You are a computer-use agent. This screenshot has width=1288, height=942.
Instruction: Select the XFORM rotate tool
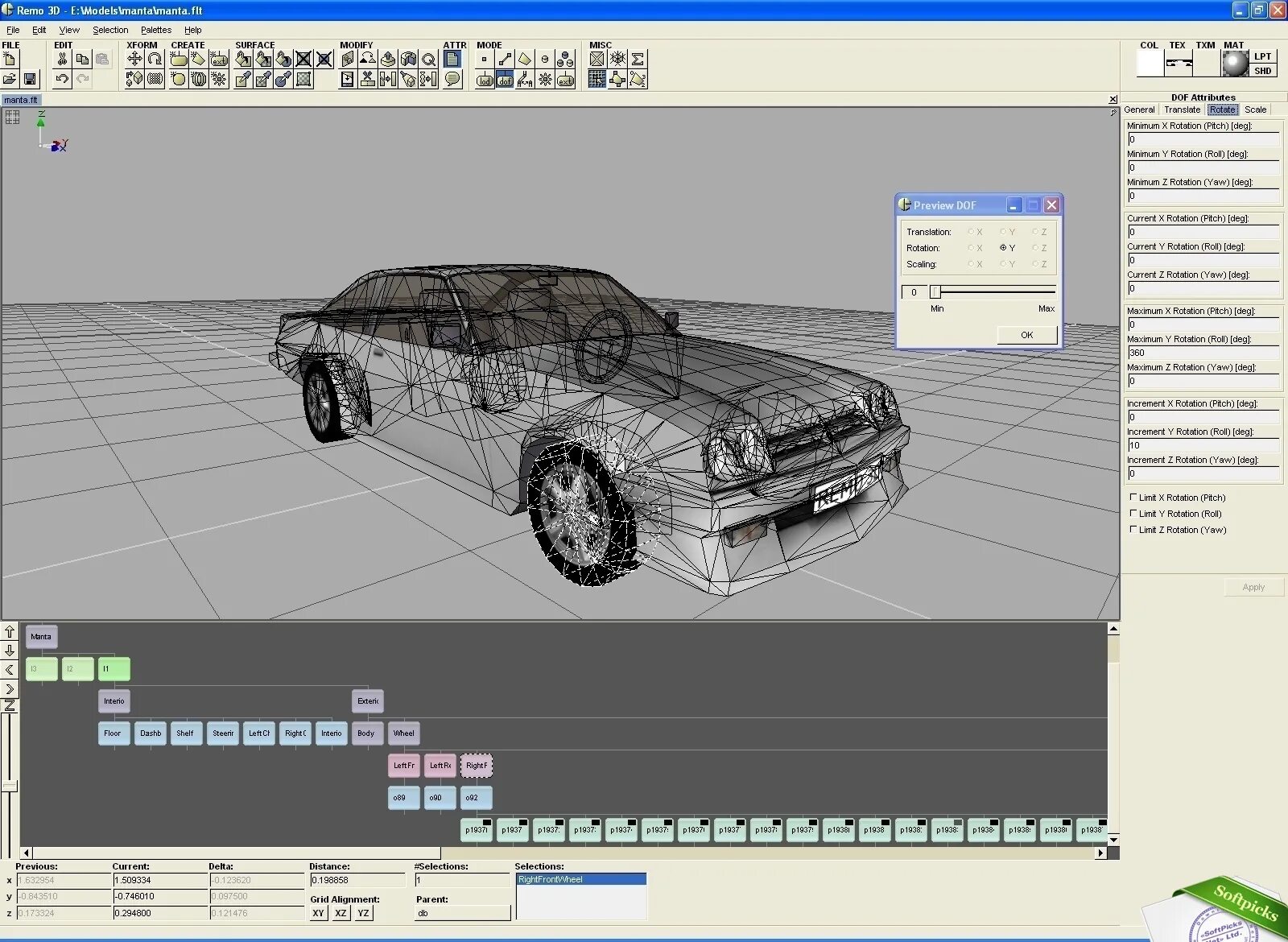pyautogui.click(x=155, y=59)
